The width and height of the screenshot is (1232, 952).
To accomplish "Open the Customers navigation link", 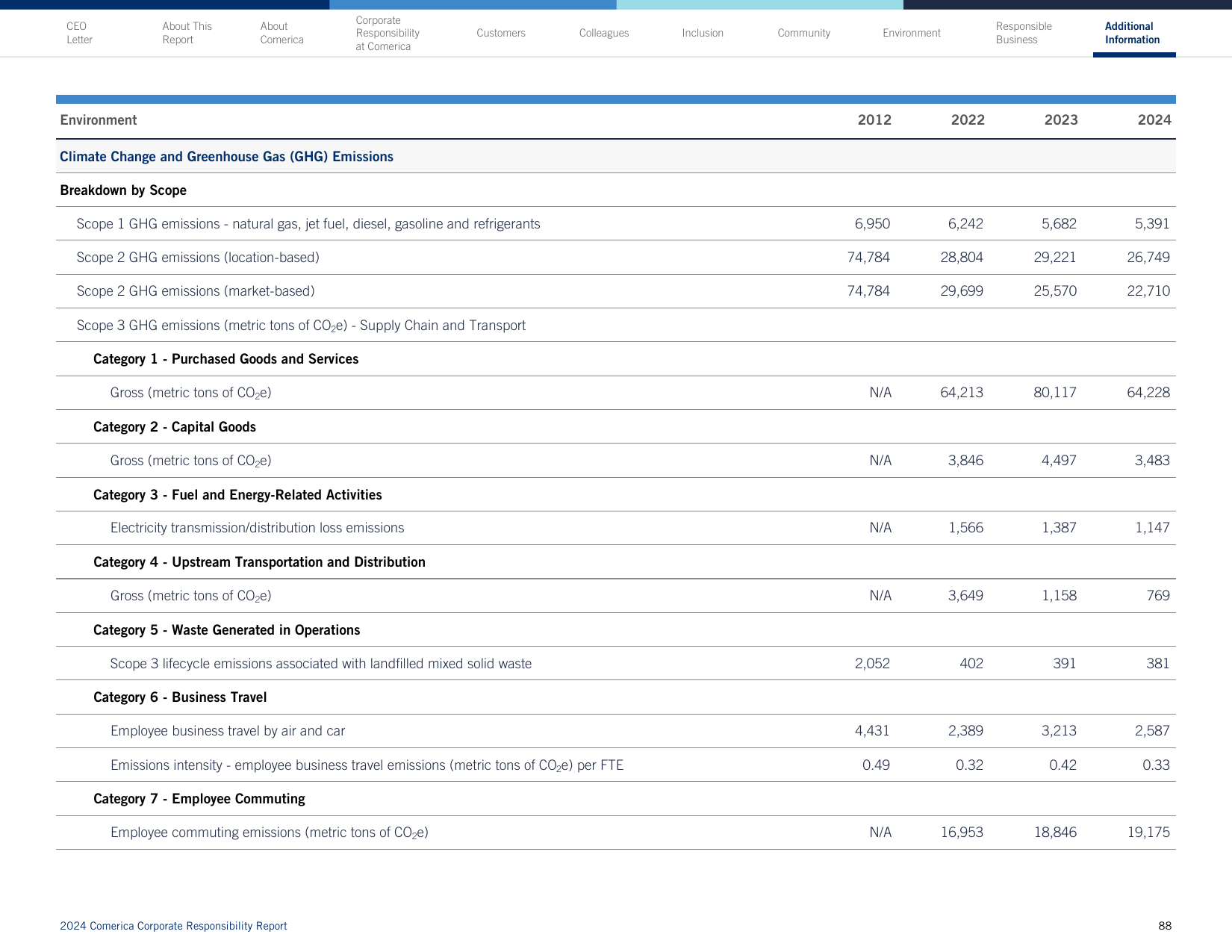I will (x=501, y=33).
